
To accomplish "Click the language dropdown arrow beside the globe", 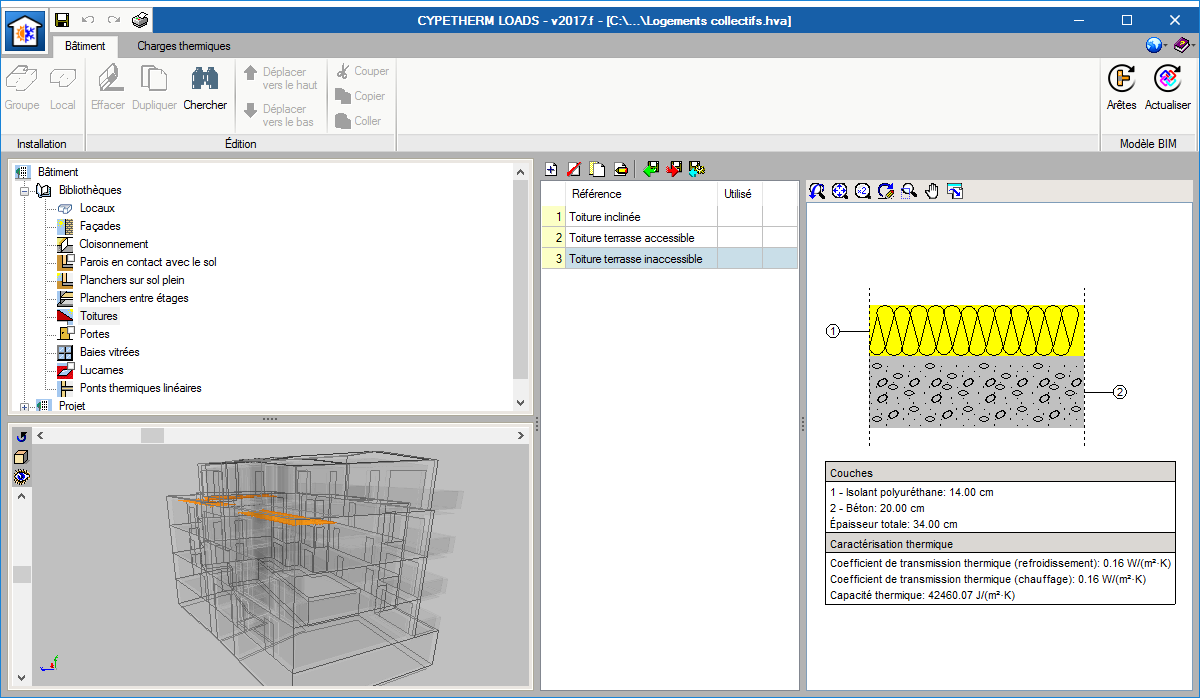I will tap(1165, 46).
